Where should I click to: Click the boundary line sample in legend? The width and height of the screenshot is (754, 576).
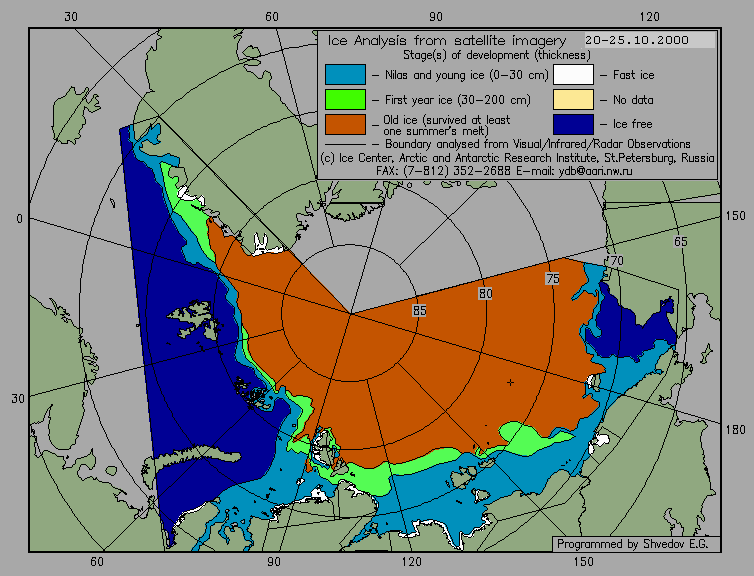tap(345, 144)
